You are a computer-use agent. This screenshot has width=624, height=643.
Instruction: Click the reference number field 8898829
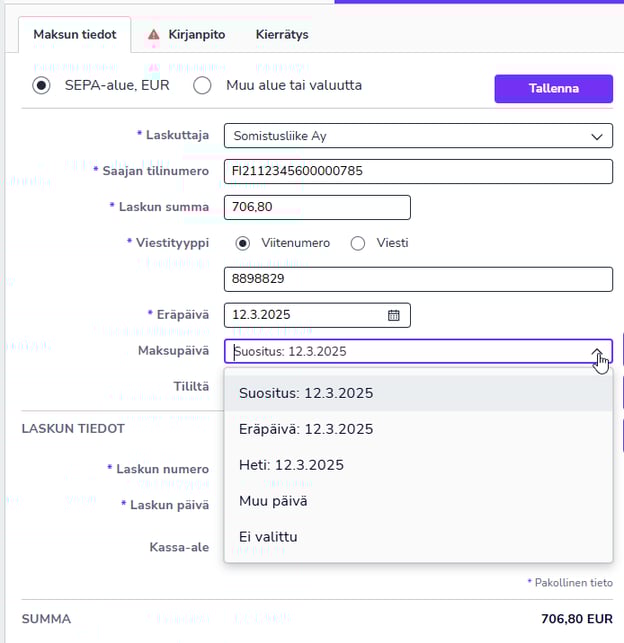point(417,279)
